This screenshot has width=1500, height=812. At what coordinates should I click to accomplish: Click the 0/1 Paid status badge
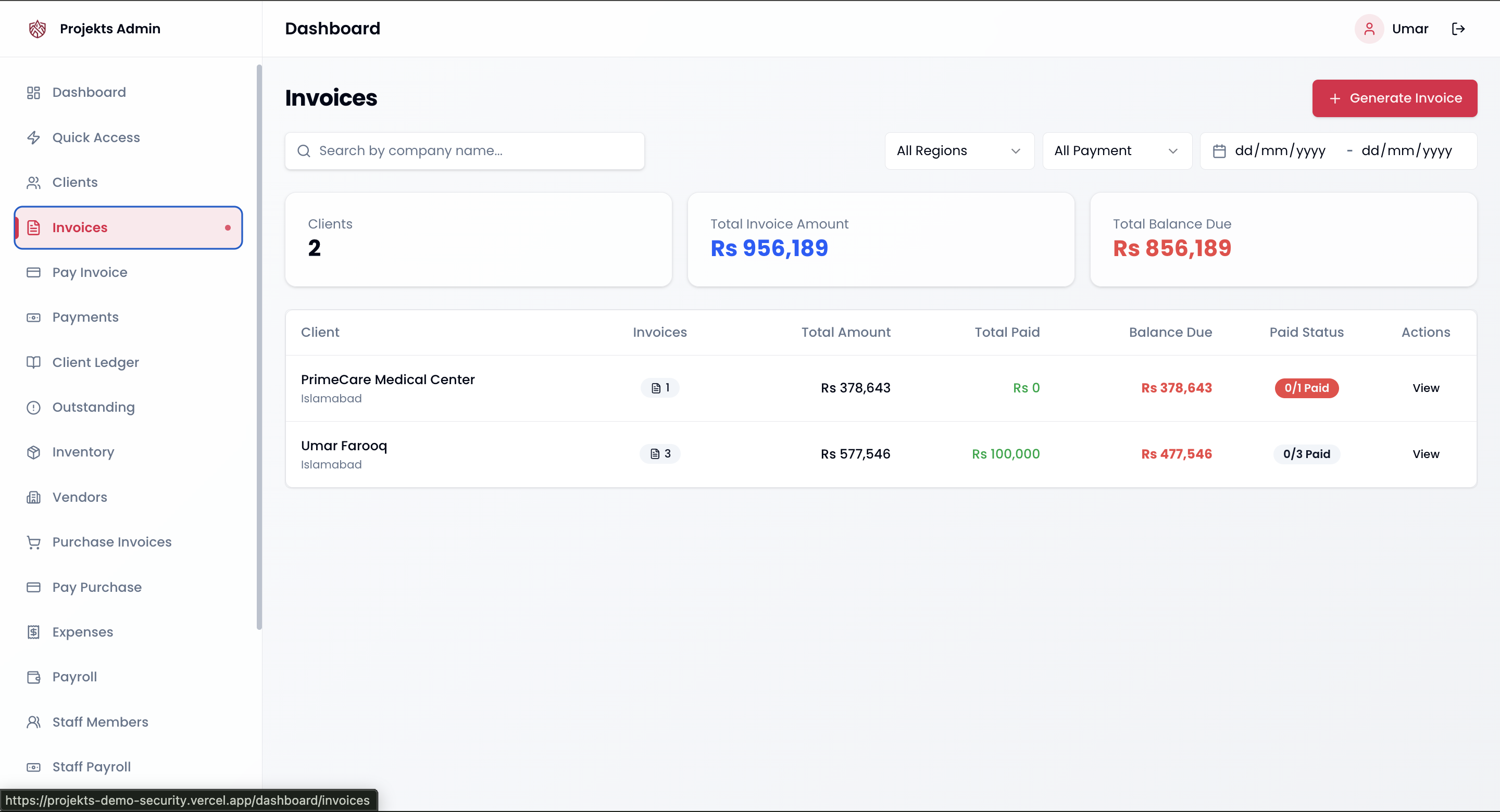1306,388
